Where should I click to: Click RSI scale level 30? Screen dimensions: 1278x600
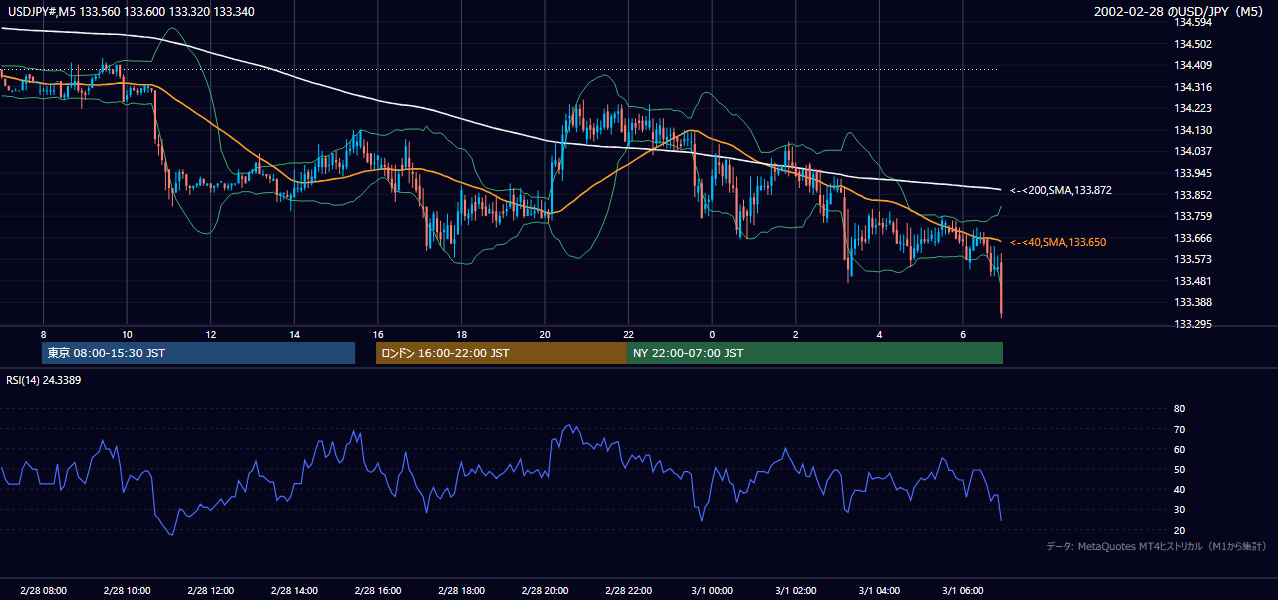(1179, 510)
